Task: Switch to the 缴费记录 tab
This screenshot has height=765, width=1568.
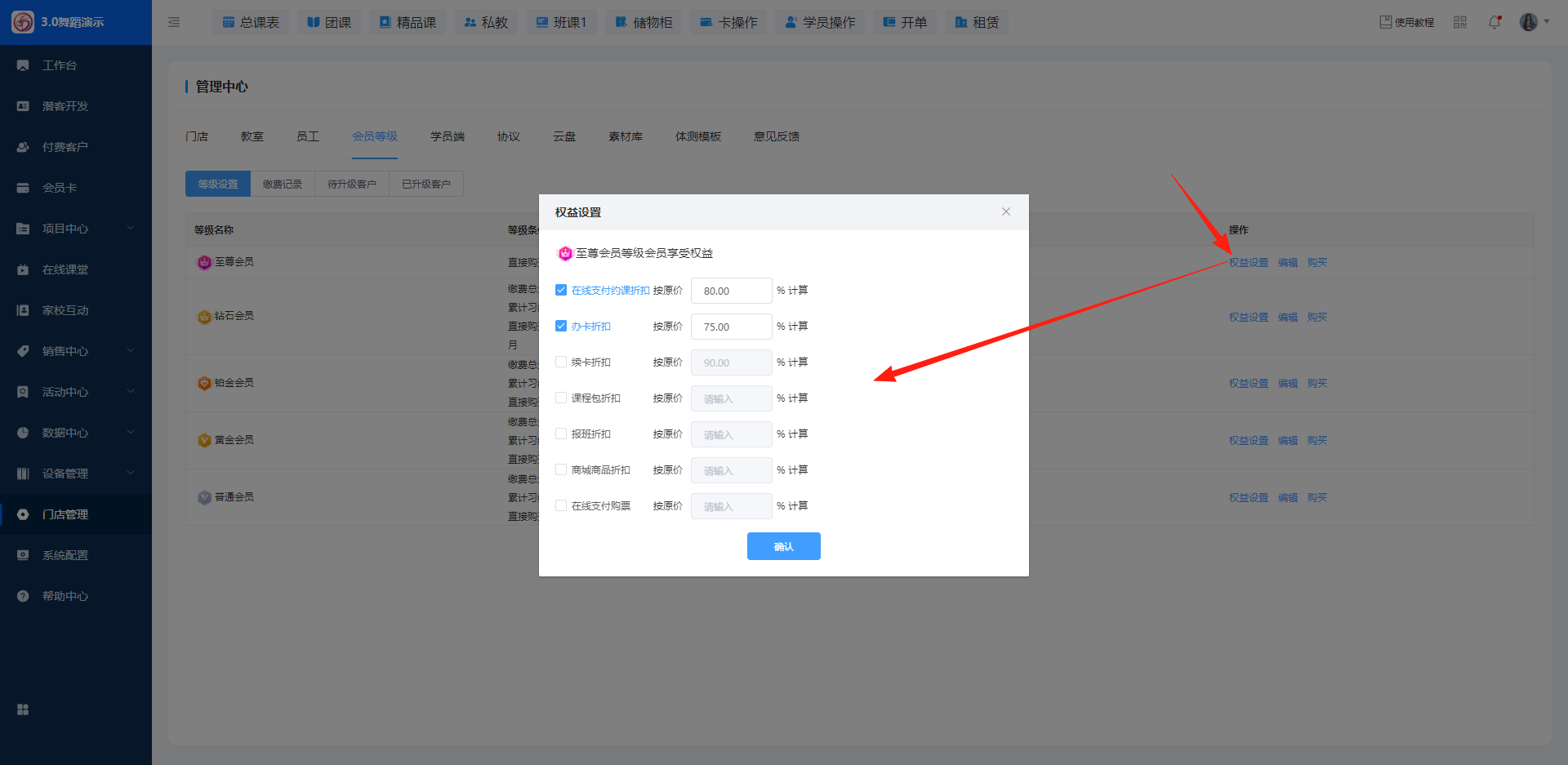Action: coord(283,184)
